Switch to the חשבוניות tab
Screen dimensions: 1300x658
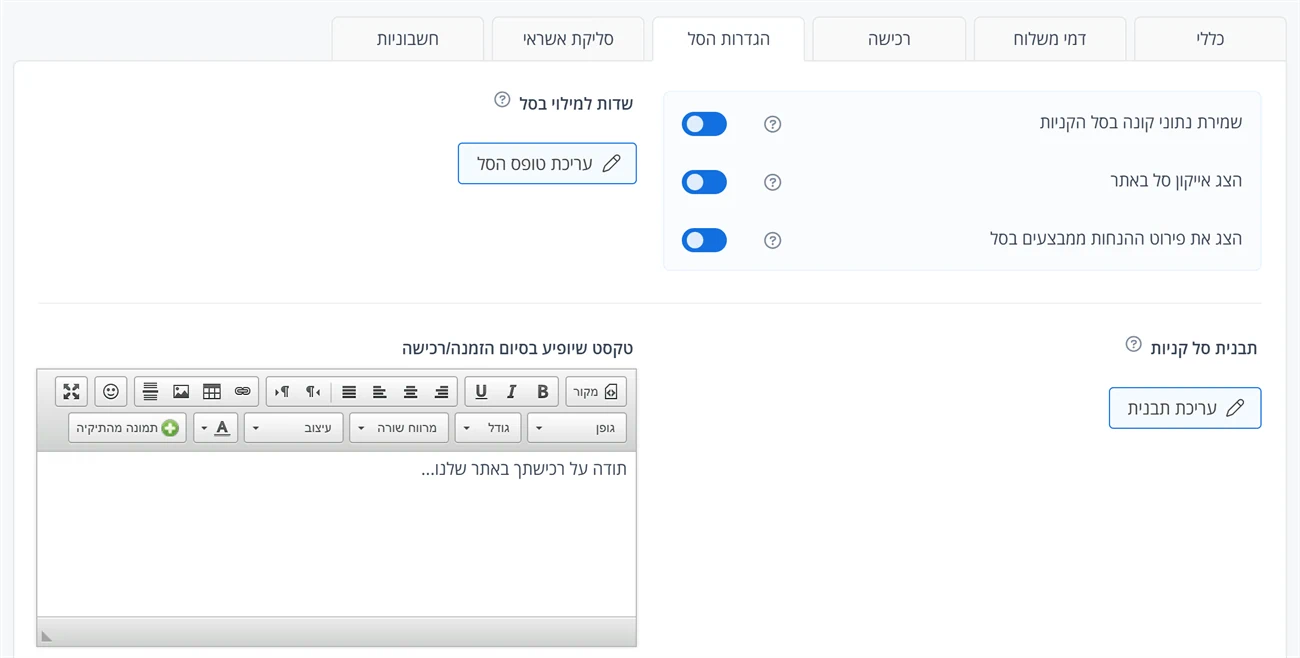point(407,40)
